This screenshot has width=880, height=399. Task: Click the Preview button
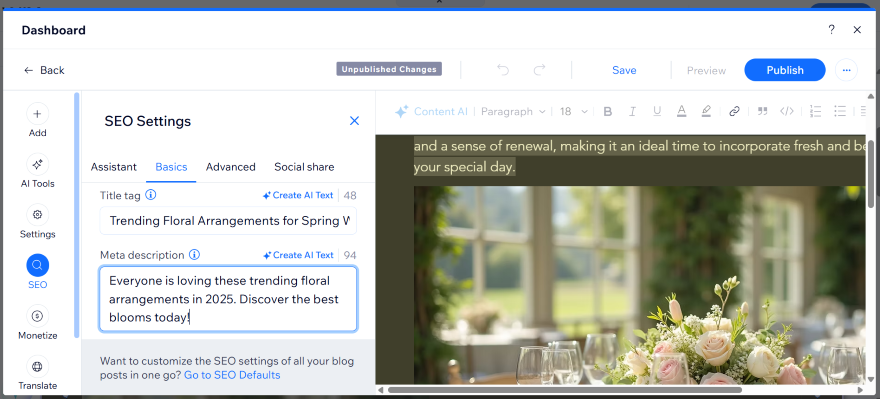point(707,70)
